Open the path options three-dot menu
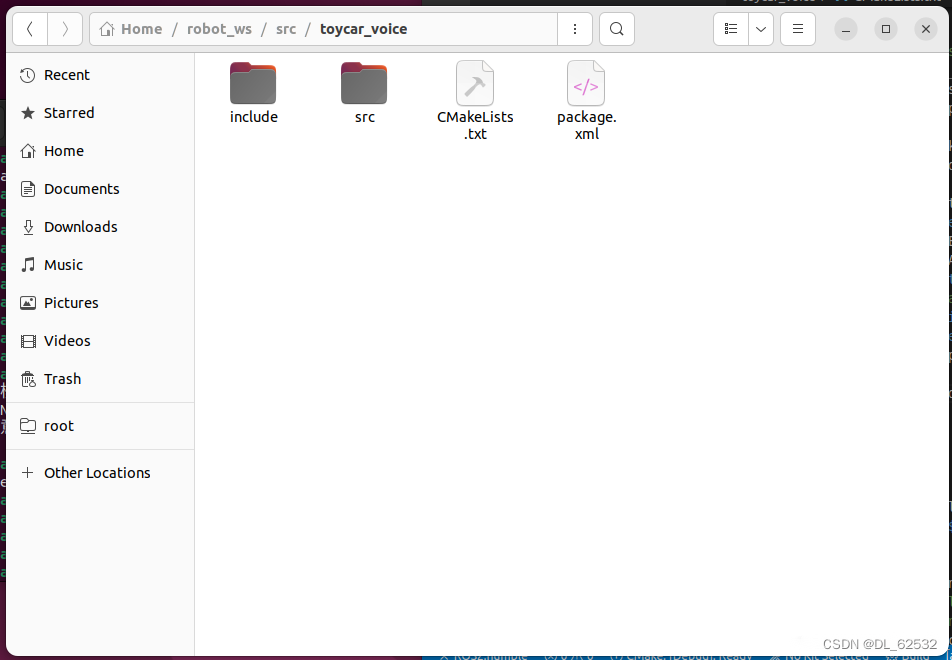The width and height of the screenshot is (952, 660). [x=574, y=29]
